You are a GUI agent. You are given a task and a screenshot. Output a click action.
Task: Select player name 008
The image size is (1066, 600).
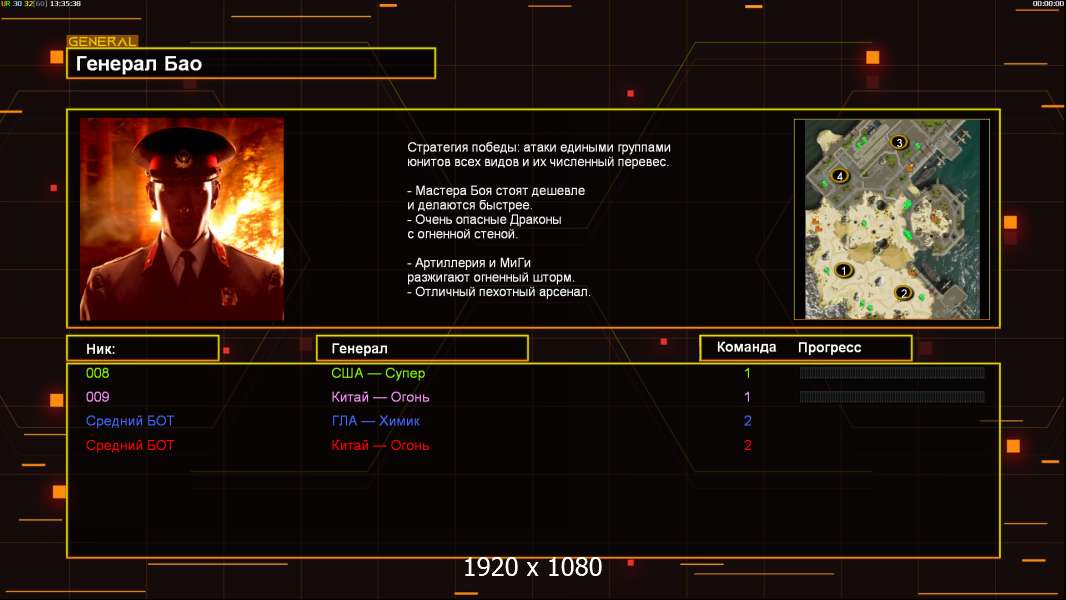tap(97, 373)
